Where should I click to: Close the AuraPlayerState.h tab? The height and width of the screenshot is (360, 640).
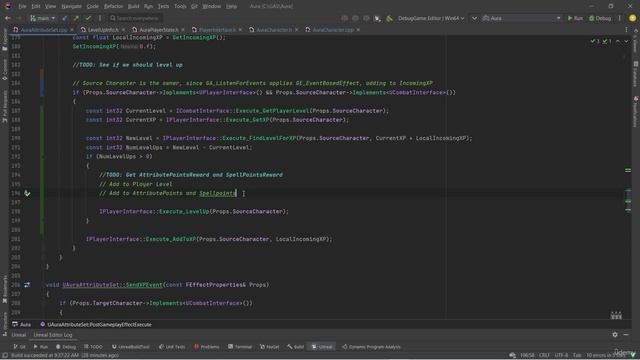pyautogui.click(x=183, y=30)
